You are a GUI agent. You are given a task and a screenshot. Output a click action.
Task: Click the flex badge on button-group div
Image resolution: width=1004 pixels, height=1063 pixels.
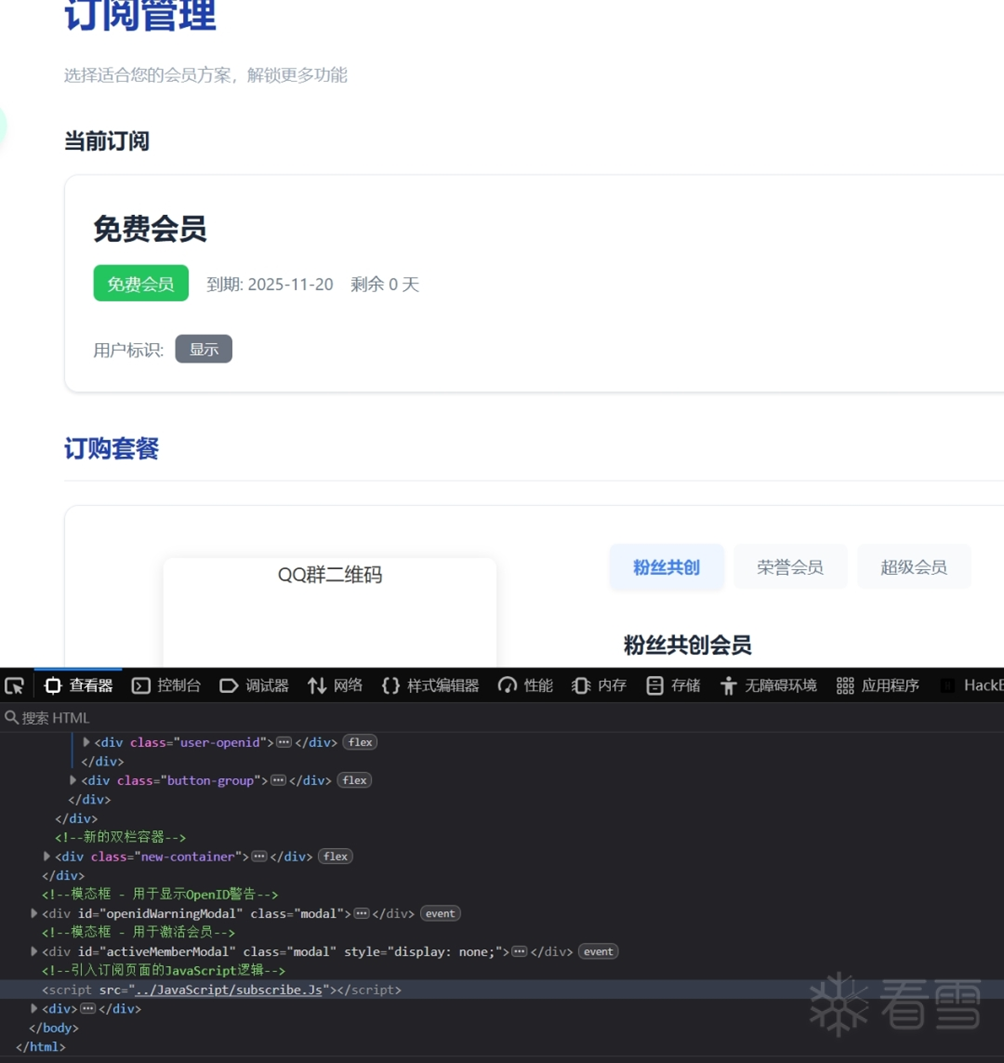[355, 780]
